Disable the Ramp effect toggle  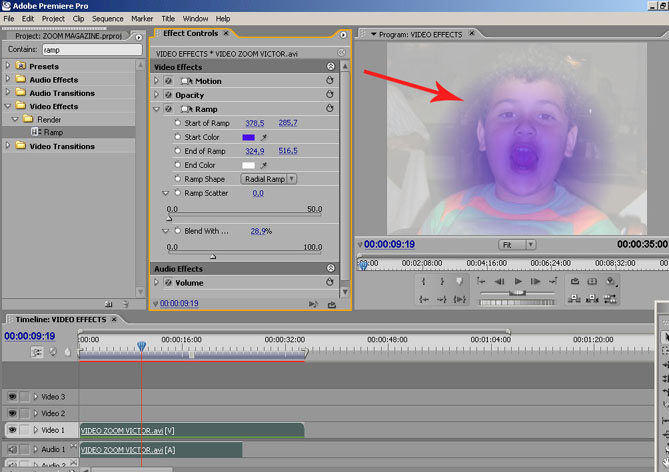(x=168, y=109)
